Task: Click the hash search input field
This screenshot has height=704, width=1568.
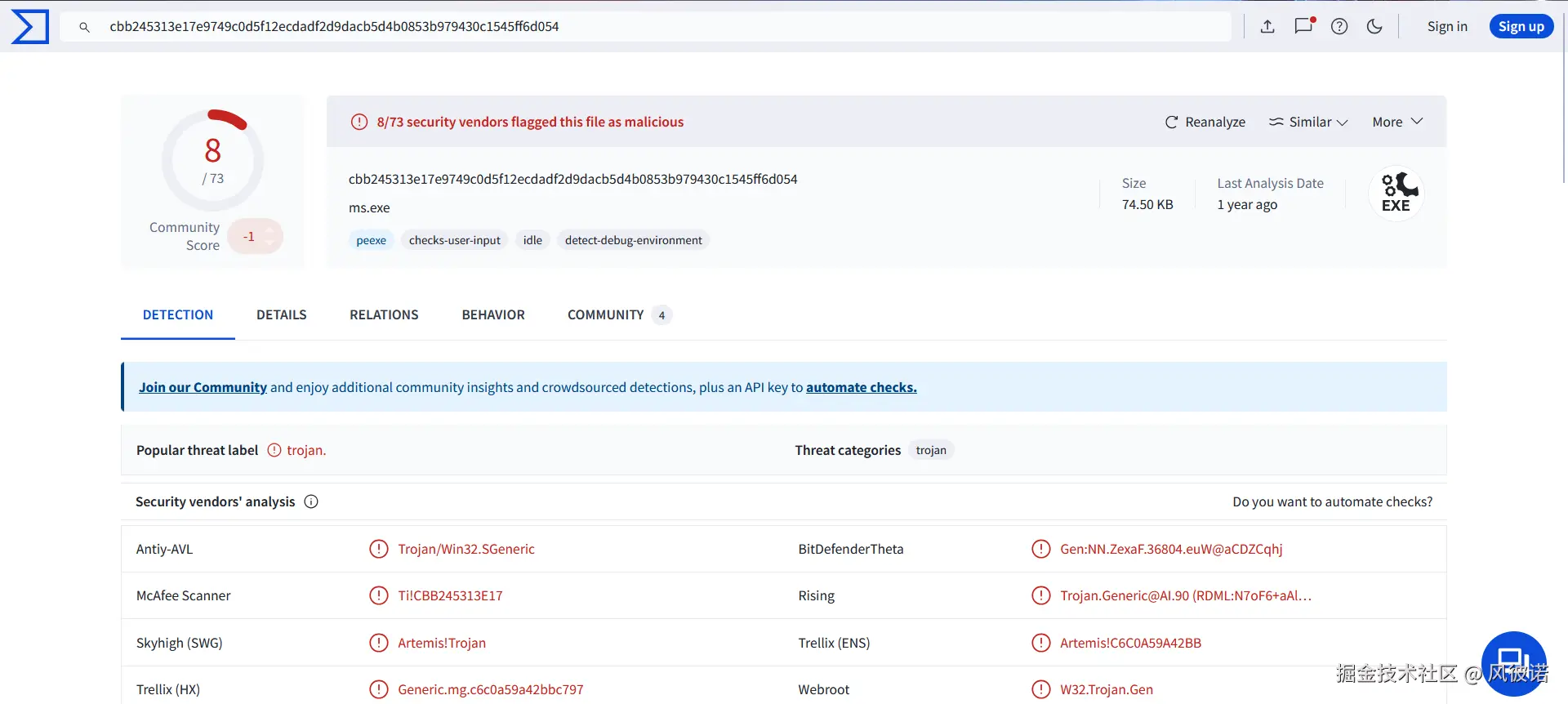Action: [x=653, y=26]
